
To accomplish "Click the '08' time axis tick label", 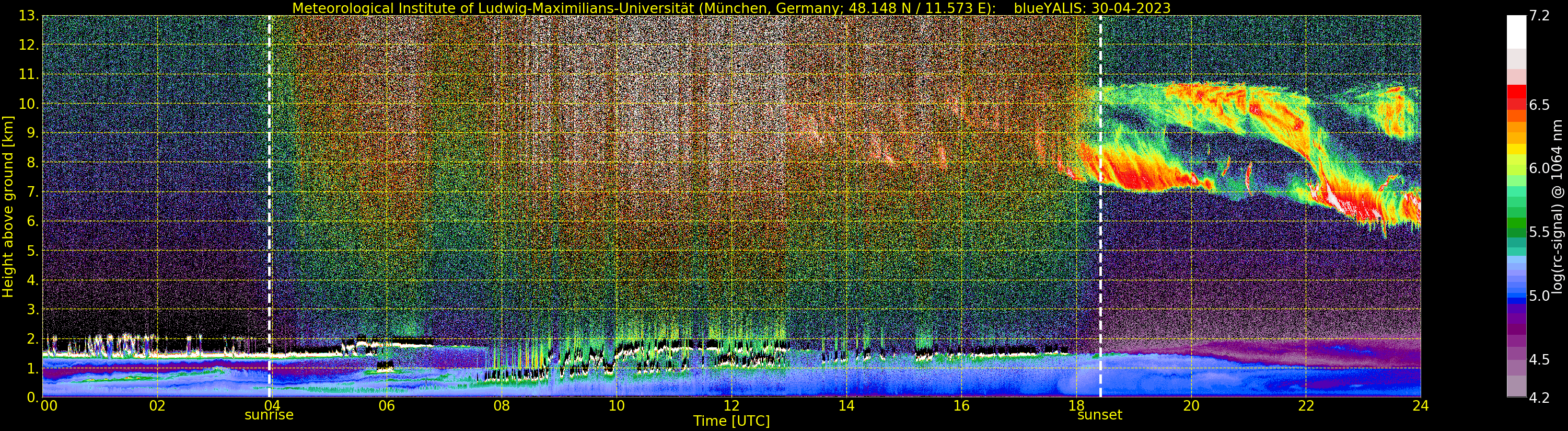I will (x=502, y=406).
